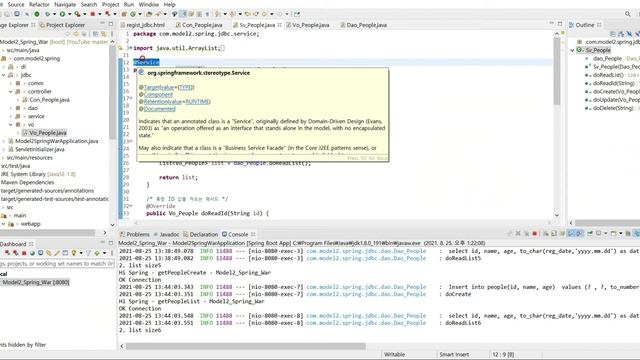Image resolution: width=640 pixels, height=360 pixels.
Task: Click the red Terminate square in main toolbar
Action: (93, 14)
